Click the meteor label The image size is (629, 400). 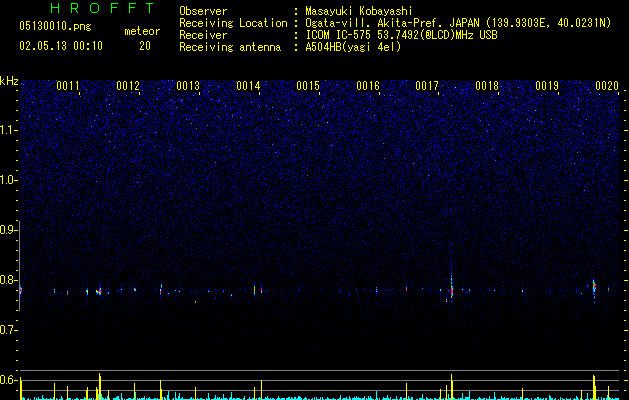pyautogui.click(x=142, y=31)
